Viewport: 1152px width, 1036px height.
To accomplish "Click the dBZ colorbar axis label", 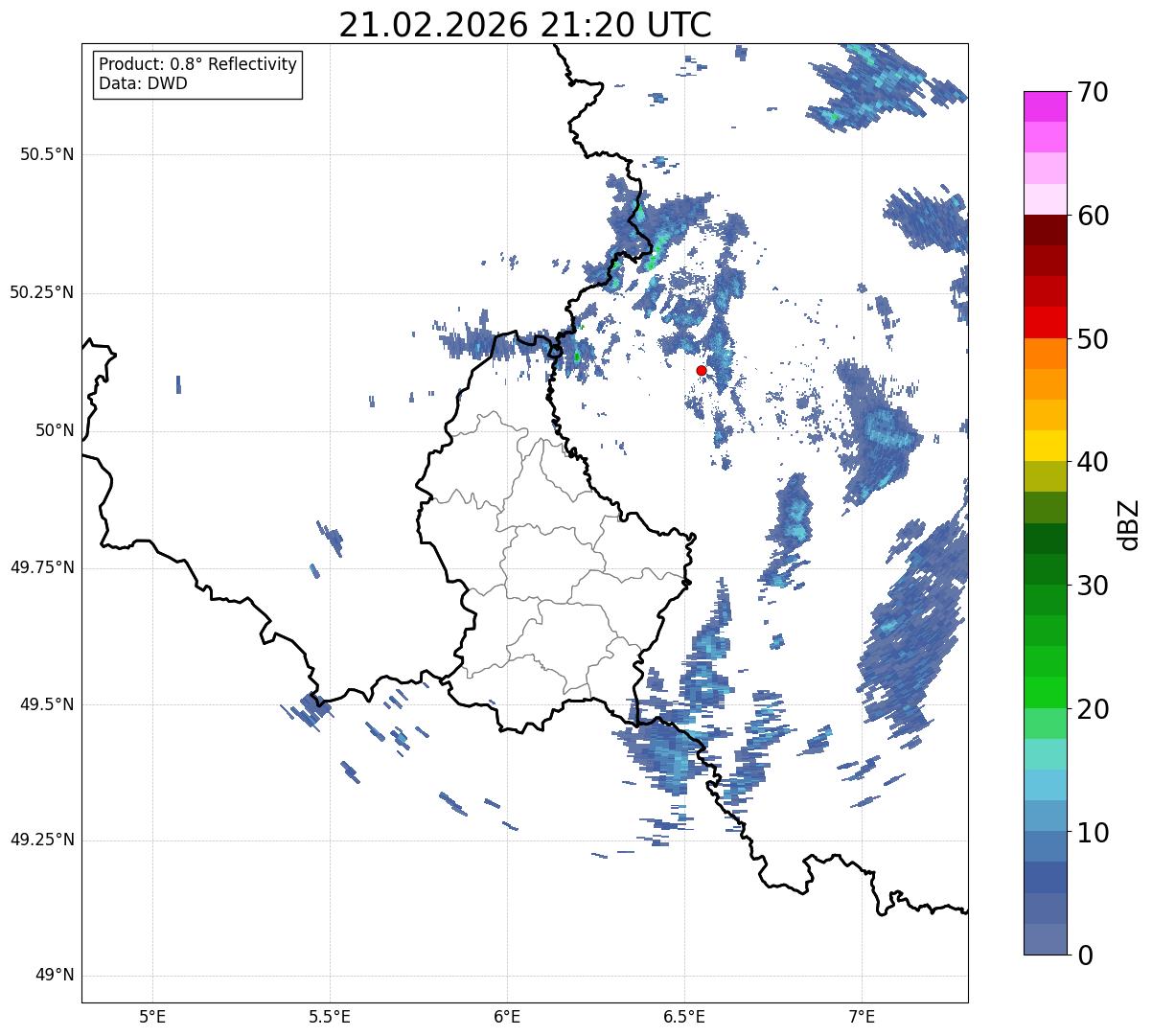I will 1129,523.
